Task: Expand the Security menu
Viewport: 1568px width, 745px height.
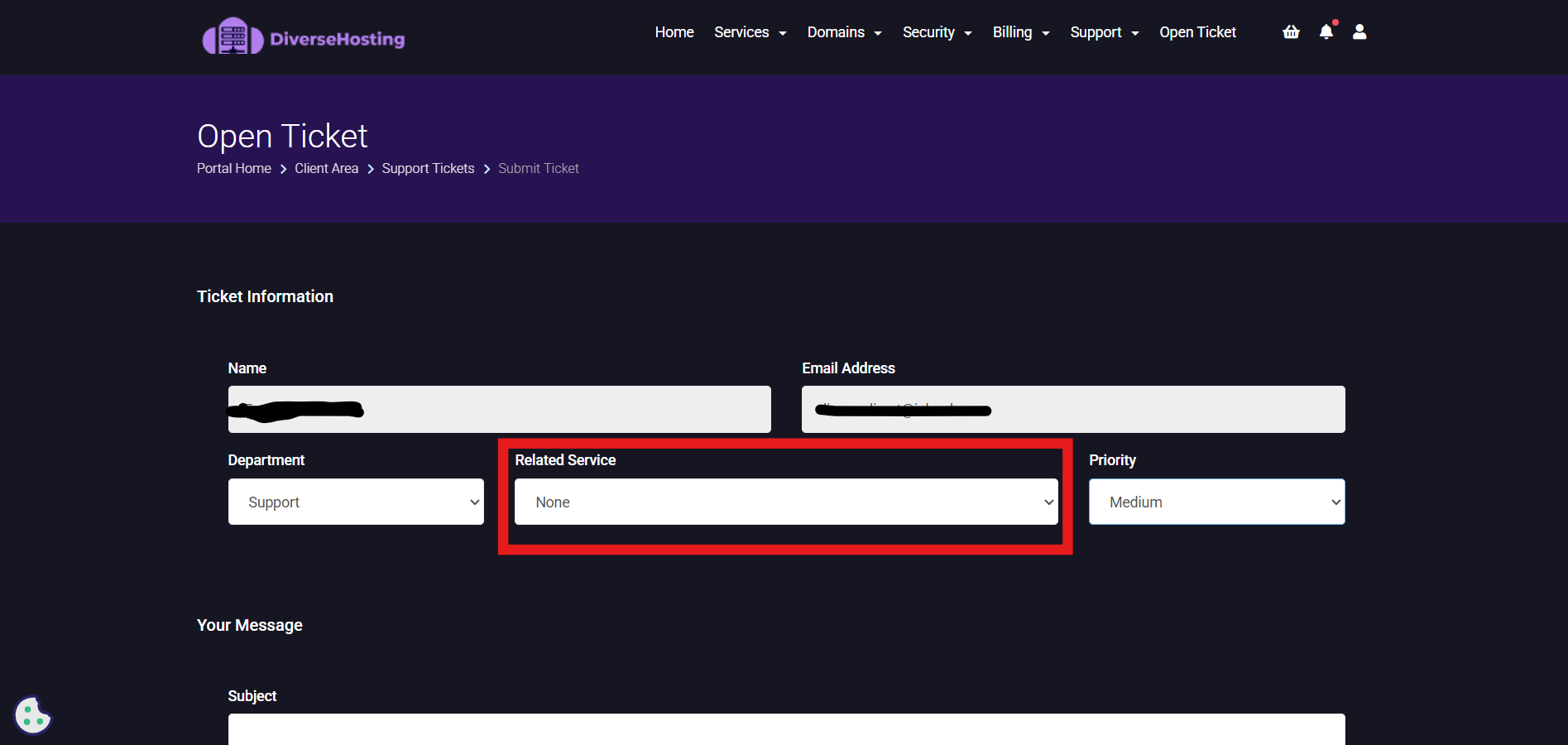Action: click(x=937, y=32)
